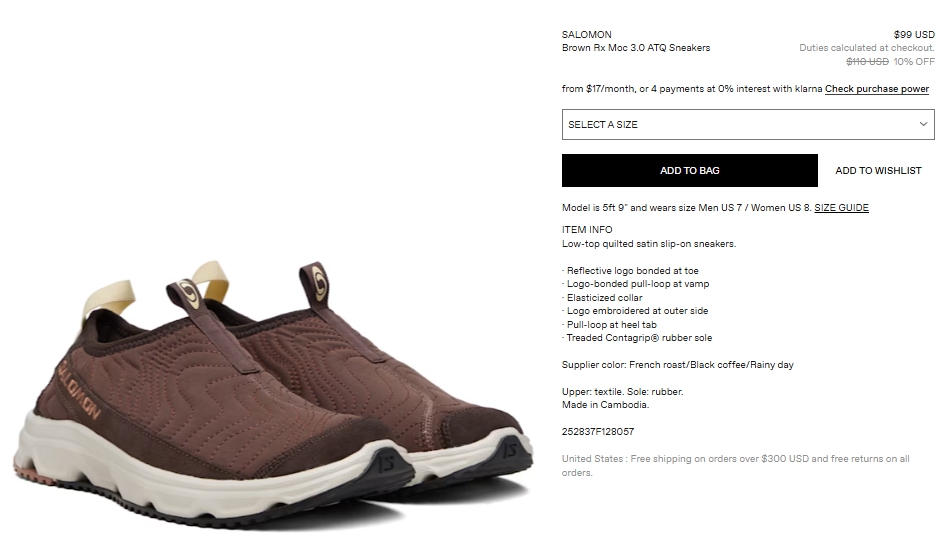The width and height of the screenshot is (949, 549).
Task: Click Add to Wishlist
Action: [878, 171]
